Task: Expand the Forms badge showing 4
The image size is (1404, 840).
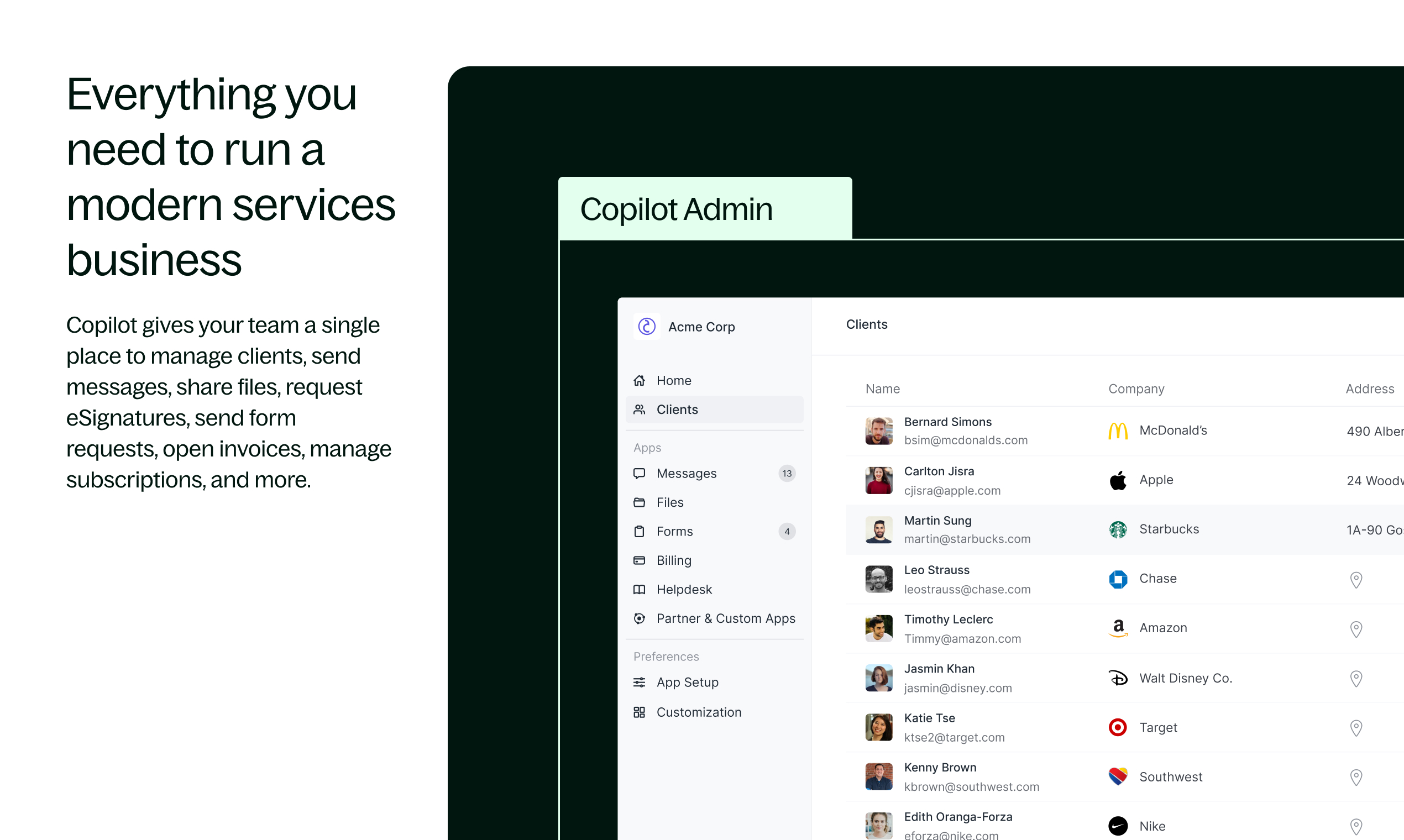Action: click(x=786, y=531)
